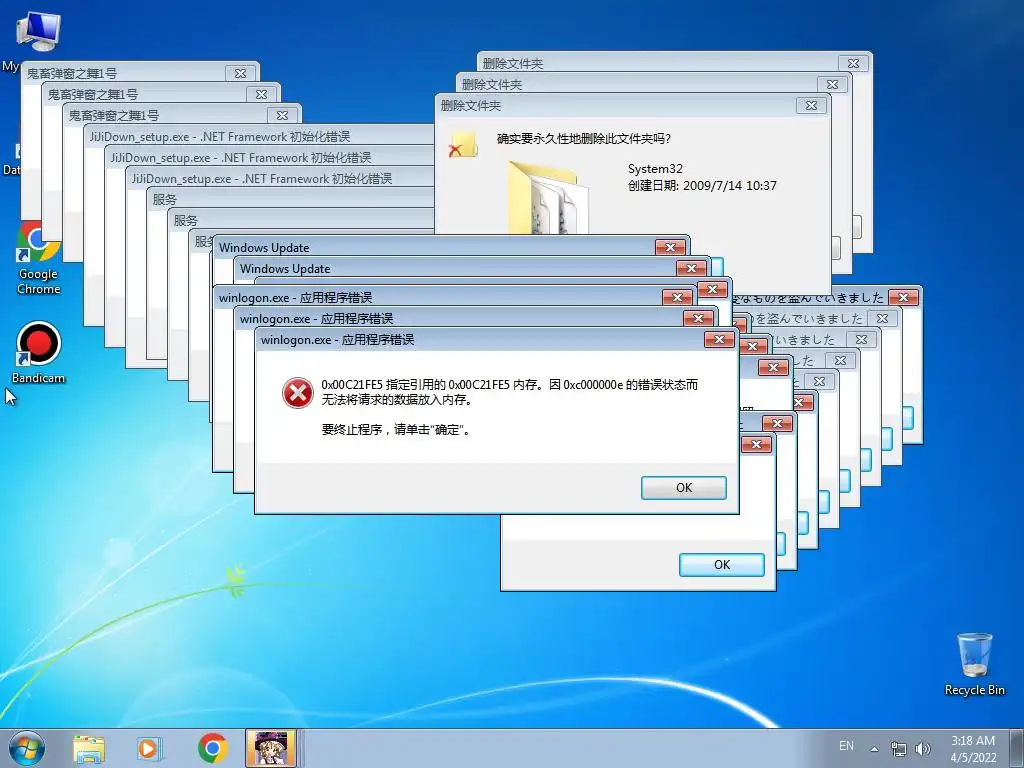The height and width of the screenshot is (768, 1024).
Task: Close the middle winlogon.exe error dialog
Action: point(698,319)
